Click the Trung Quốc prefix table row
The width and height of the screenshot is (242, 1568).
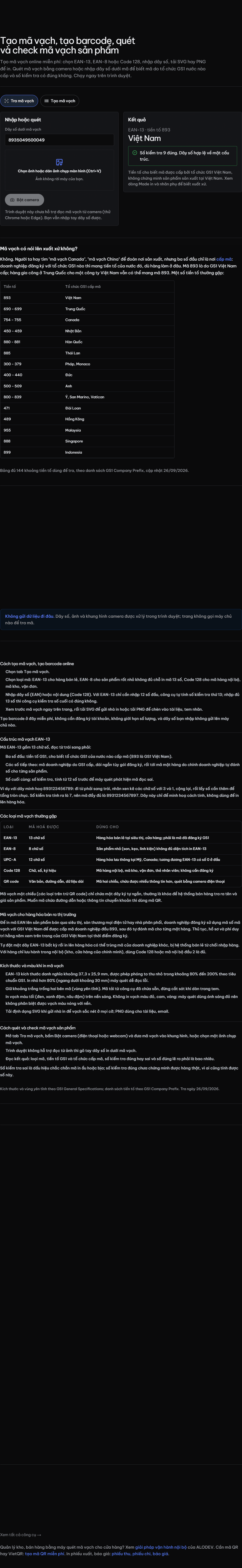(87, 309)
